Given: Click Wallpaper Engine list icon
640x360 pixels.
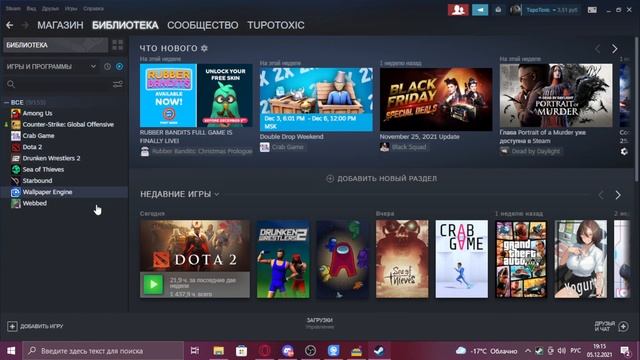Looking at the screenshot, I should pyautogui.click(x=16, y=192).
